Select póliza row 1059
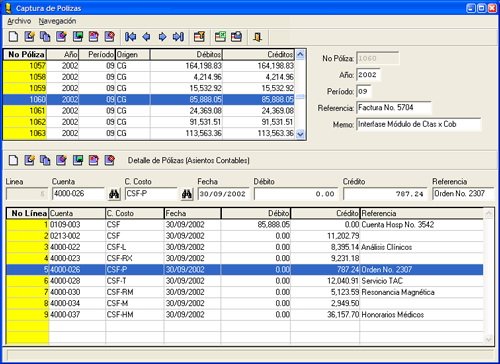 (149, 88)
